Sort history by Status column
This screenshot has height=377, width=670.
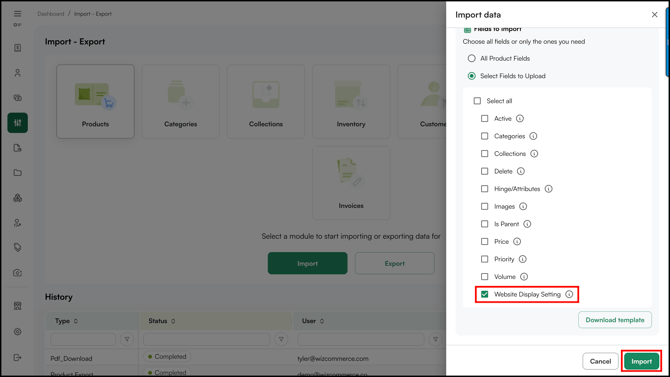pos(173,321)
